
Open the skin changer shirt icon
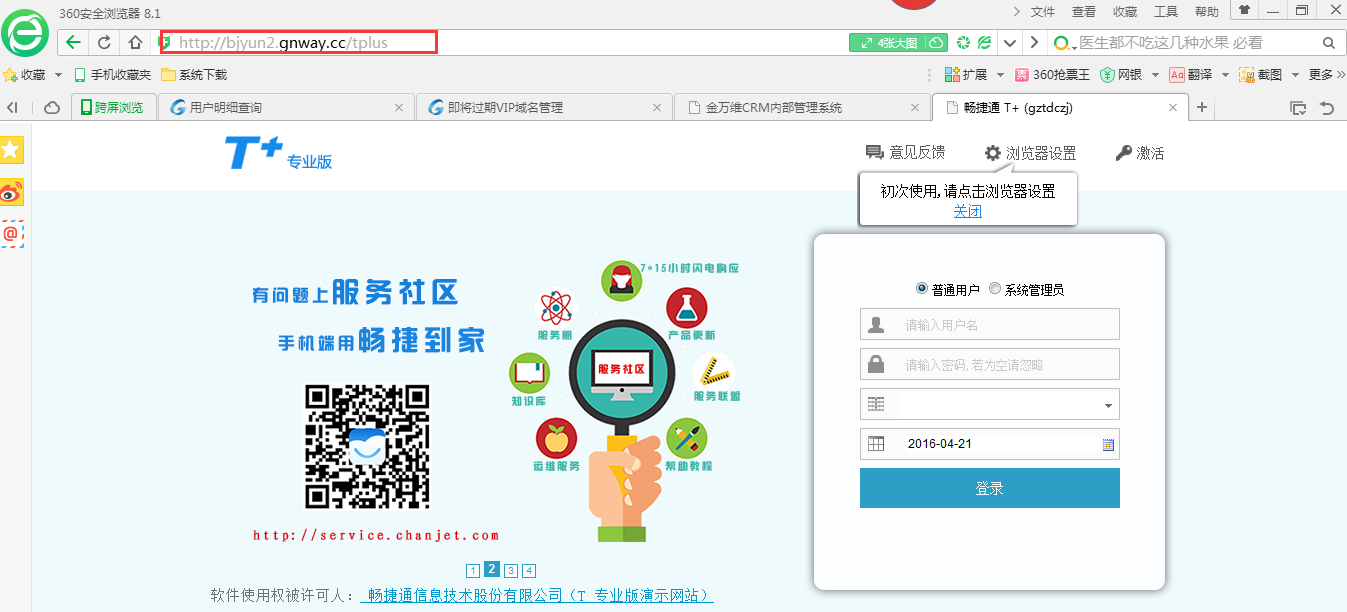tap(1244, 10)
